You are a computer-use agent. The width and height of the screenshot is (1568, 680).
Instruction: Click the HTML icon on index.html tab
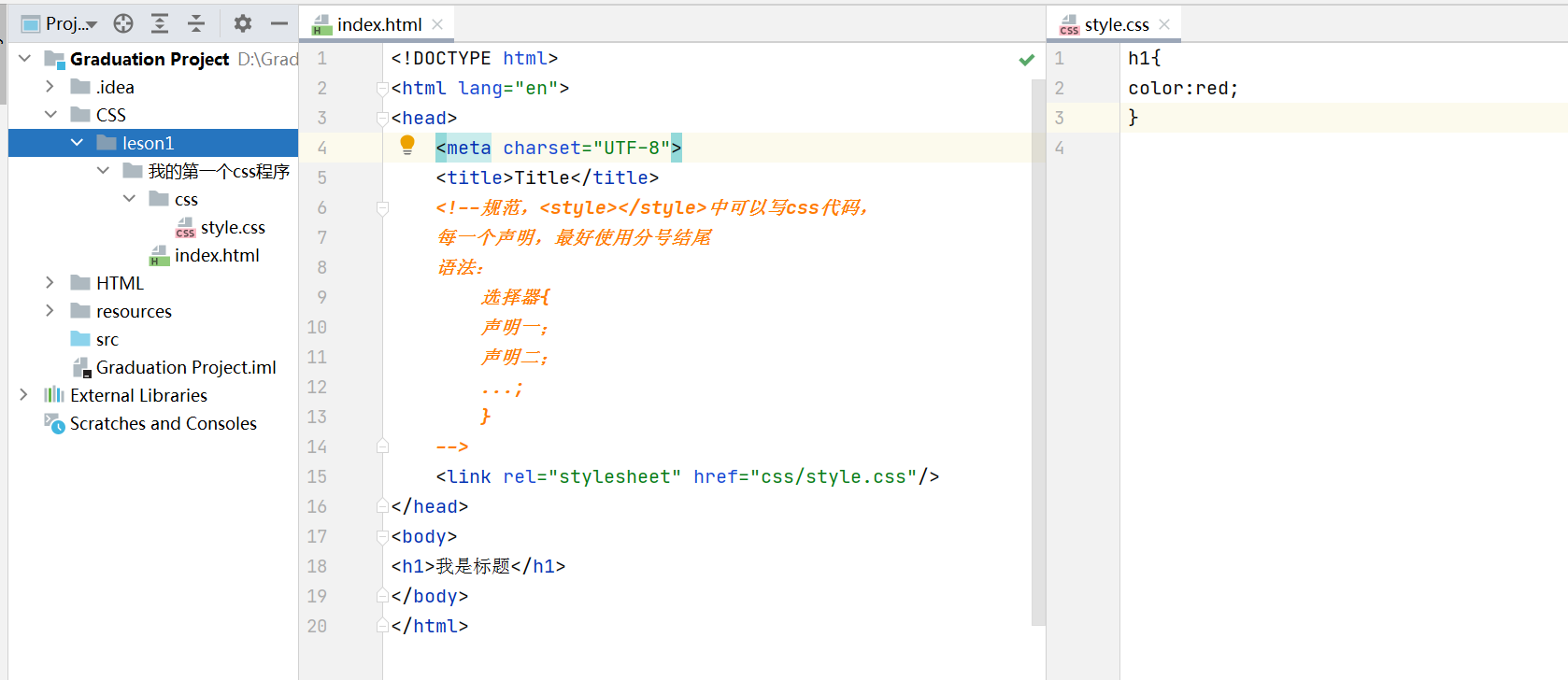pos(321,25)
